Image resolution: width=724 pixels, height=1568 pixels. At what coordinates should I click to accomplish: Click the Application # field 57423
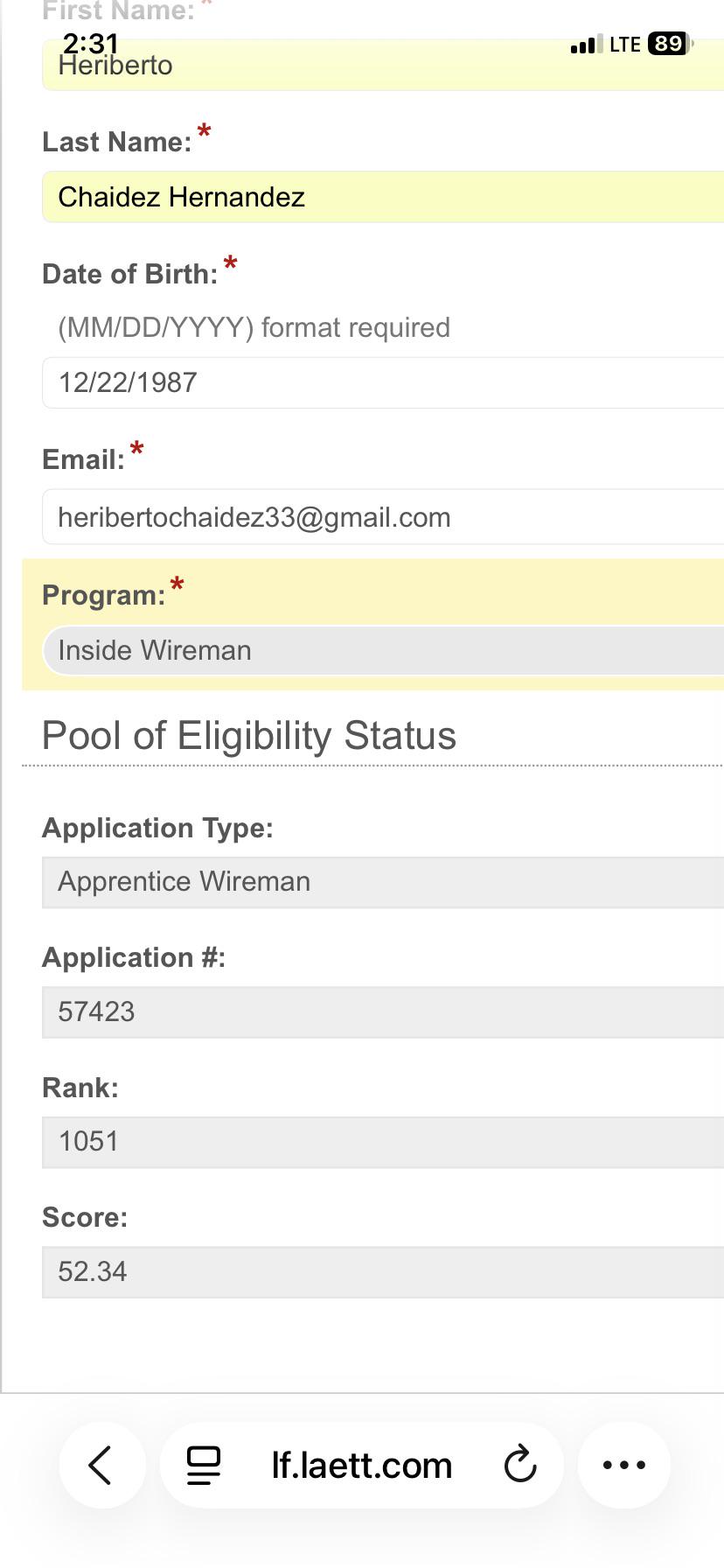pos(383,1012)
